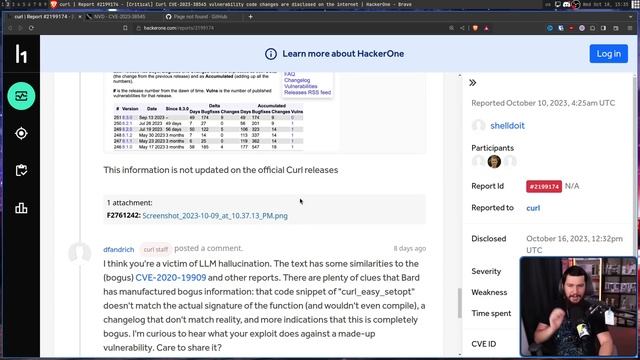Open the target crosshair sidebar icon
This screenshot has width=640, height=360.
21,133
